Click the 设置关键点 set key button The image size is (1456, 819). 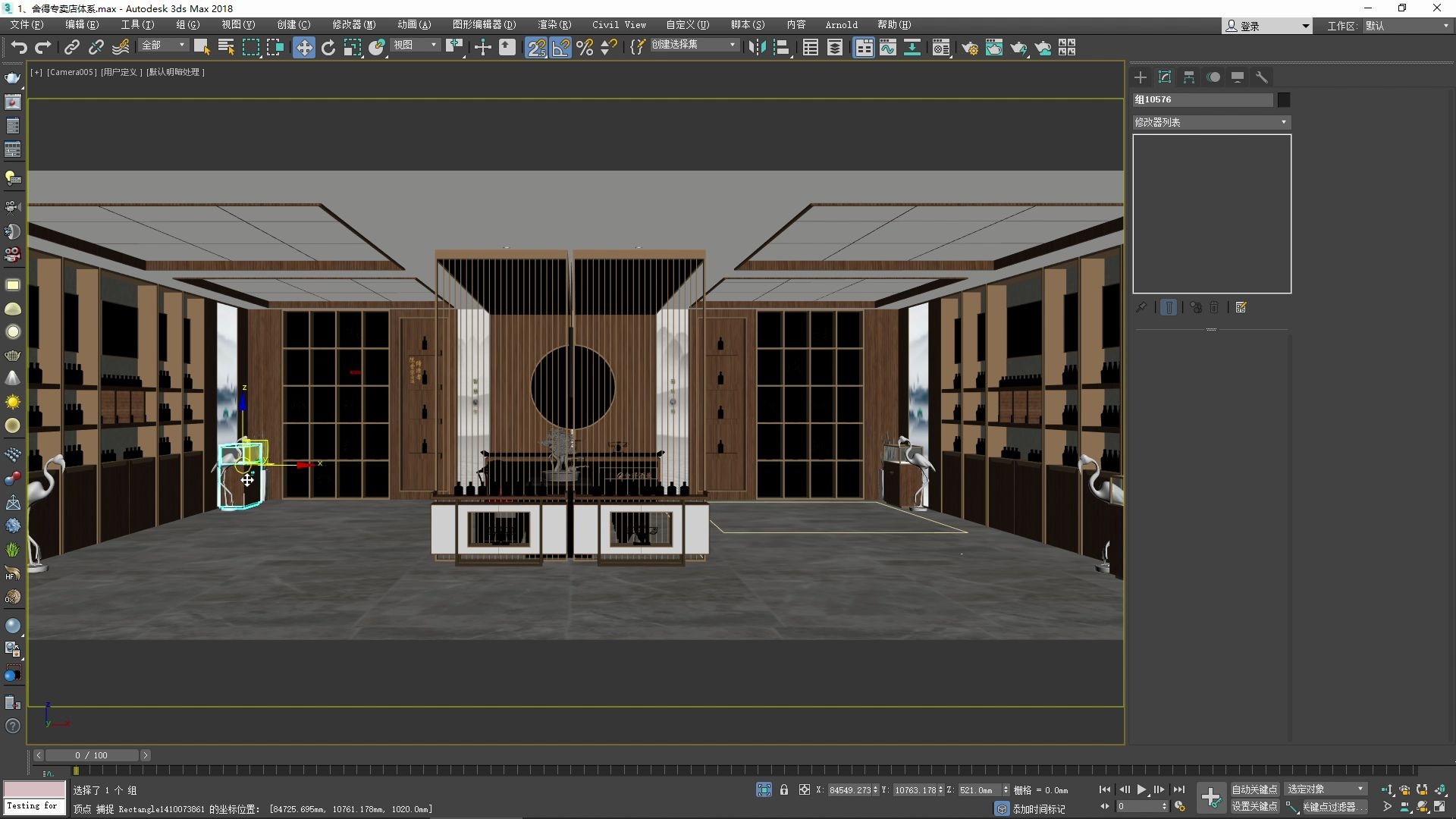tap(1254, 806)
